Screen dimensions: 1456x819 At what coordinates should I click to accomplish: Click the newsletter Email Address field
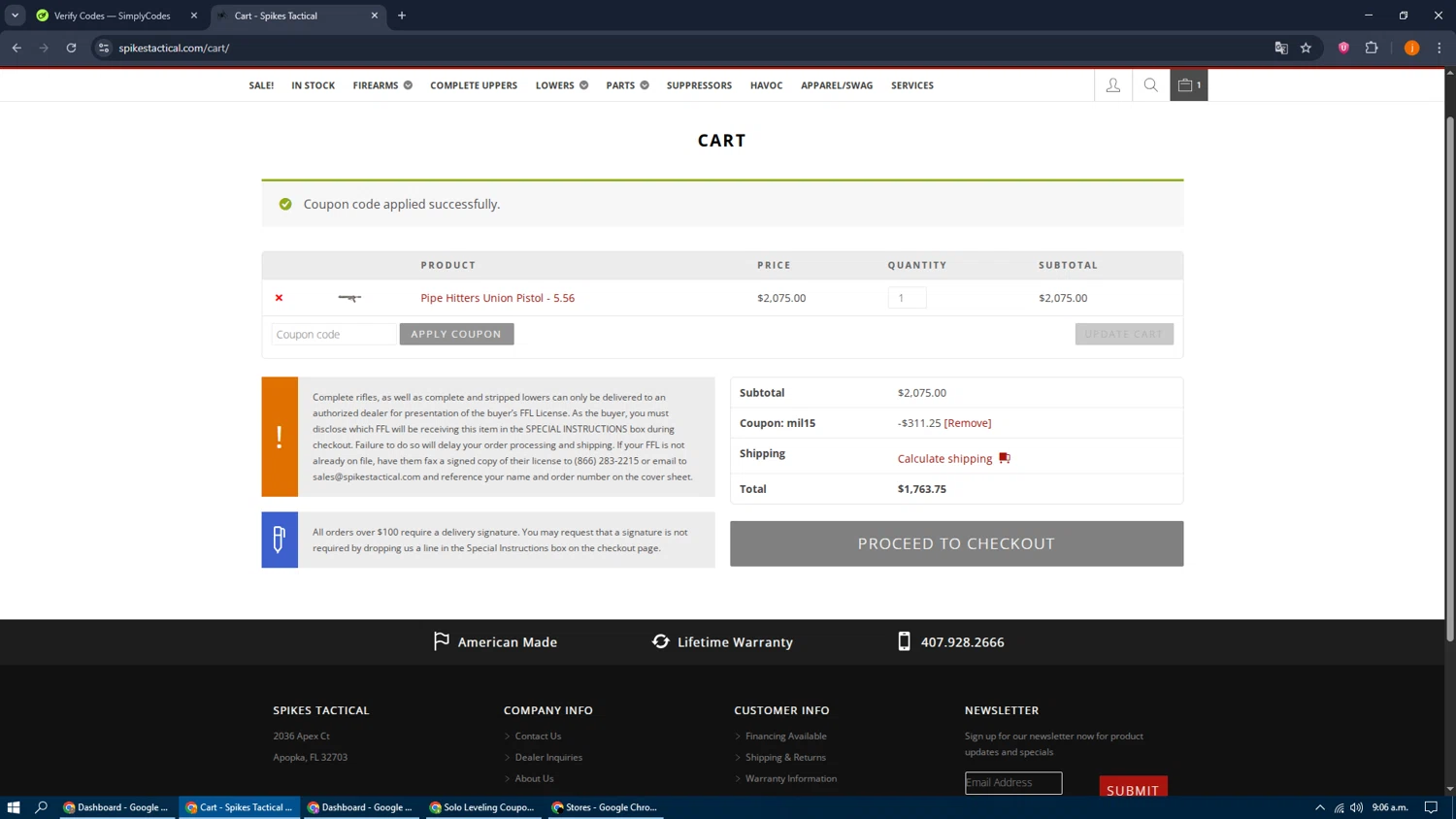1013,782
